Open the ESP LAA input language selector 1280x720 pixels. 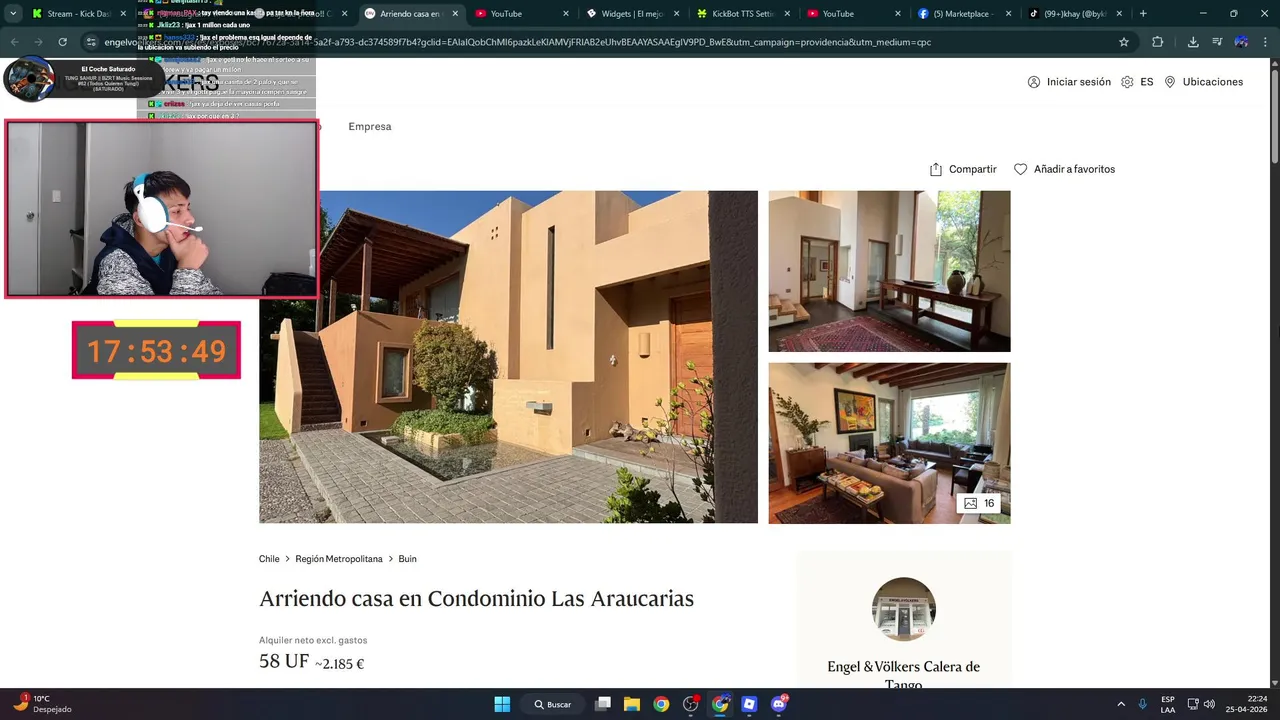point(1168,704)
